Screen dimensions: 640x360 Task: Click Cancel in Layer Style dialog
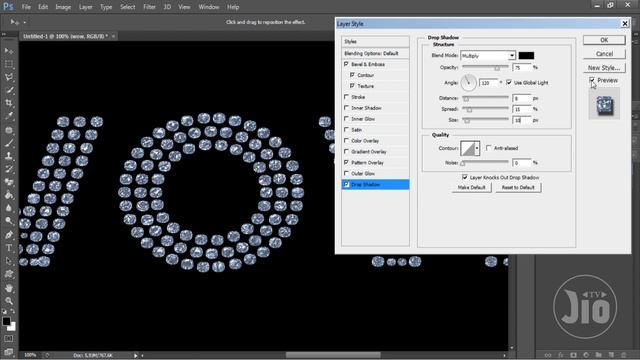click(x=604, y=54)
